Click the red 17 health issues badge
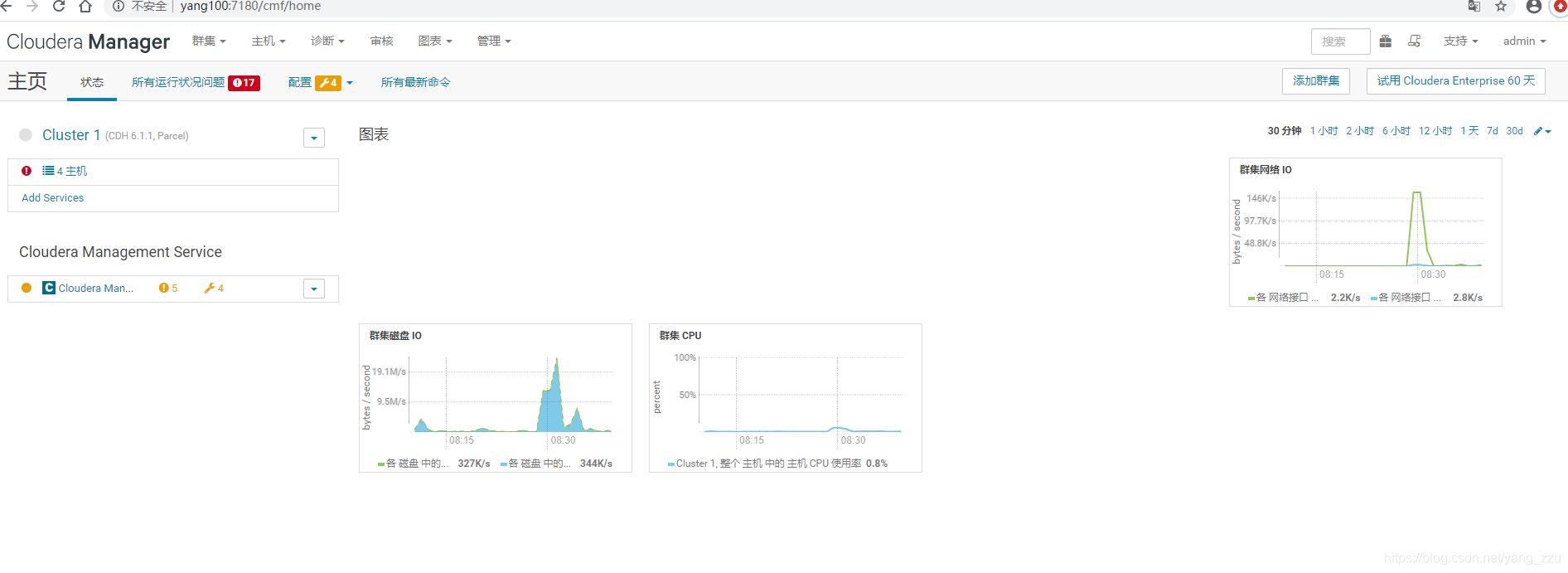 (x=244, y=83)
